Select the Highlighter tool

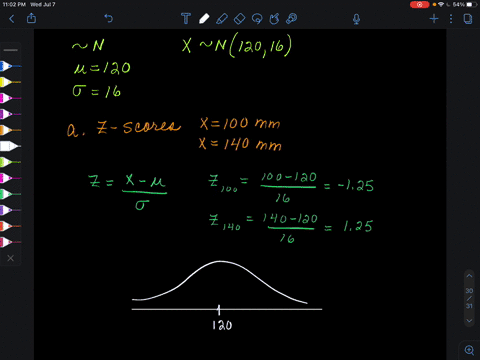click(x=222, y=19)
